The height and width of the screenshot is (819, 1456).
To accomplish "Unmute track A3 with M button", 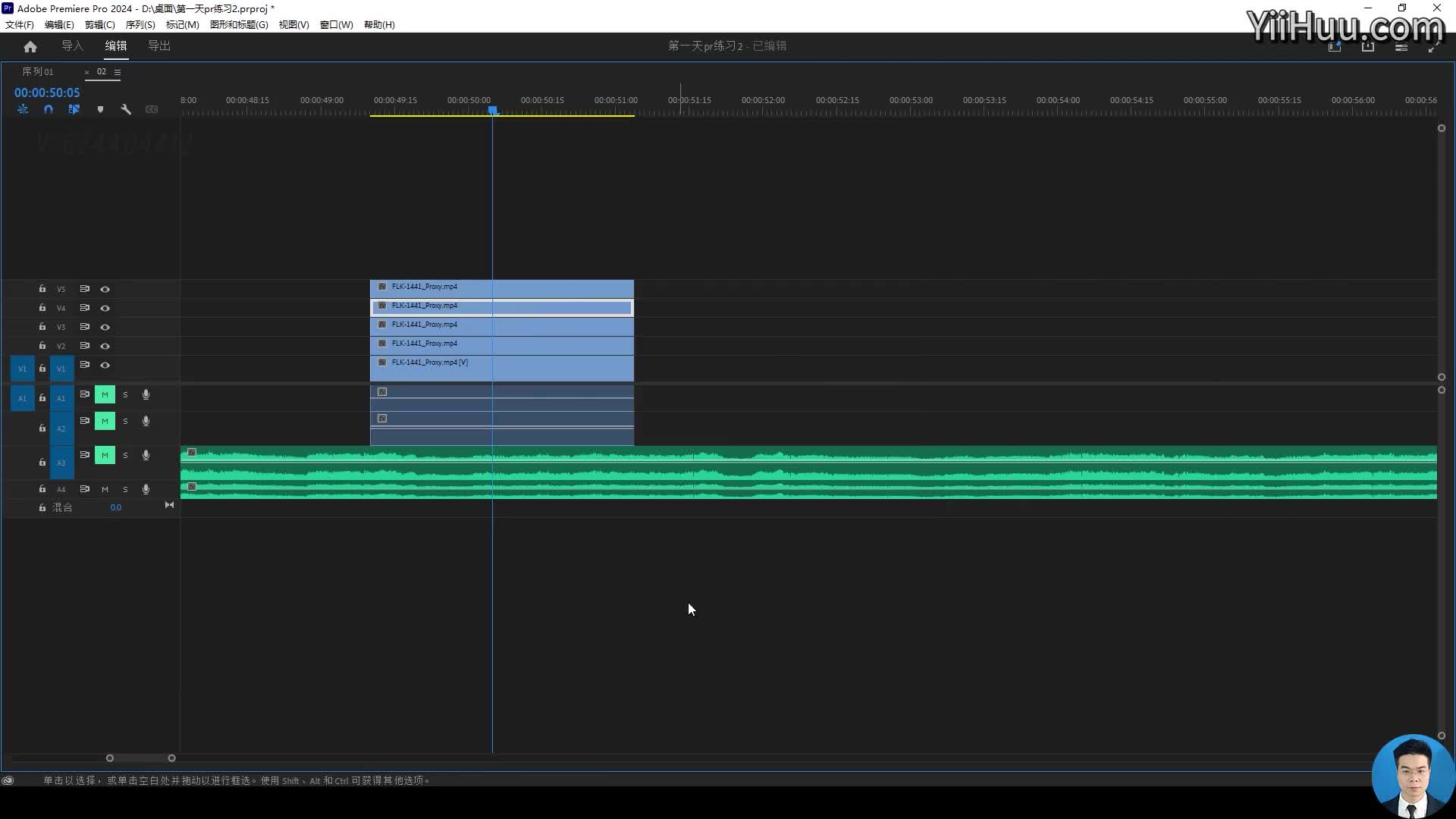I will 105,455.
